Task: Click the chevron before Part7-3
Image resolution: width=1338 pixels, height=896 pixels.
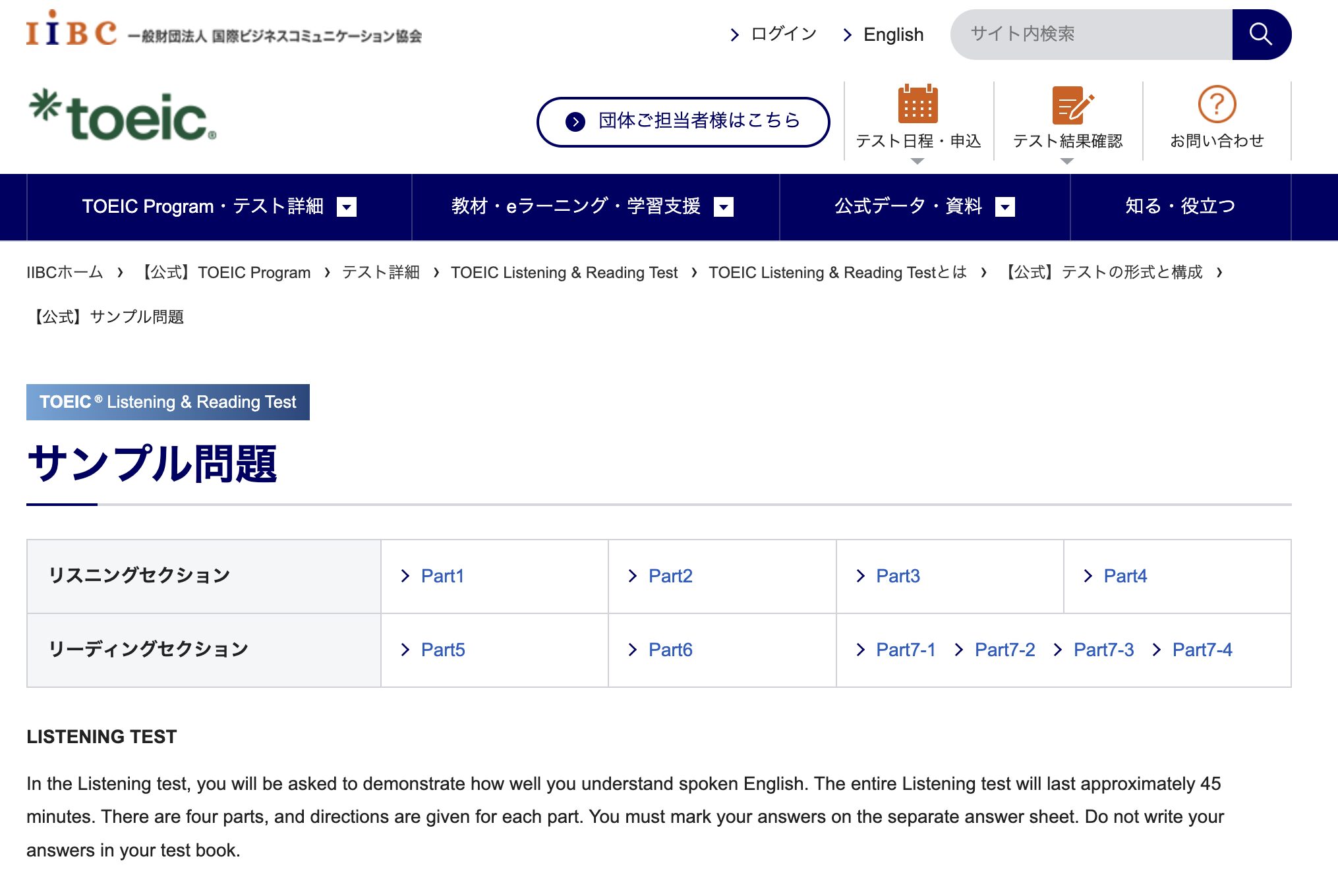Action: (x=1058, y=650)
